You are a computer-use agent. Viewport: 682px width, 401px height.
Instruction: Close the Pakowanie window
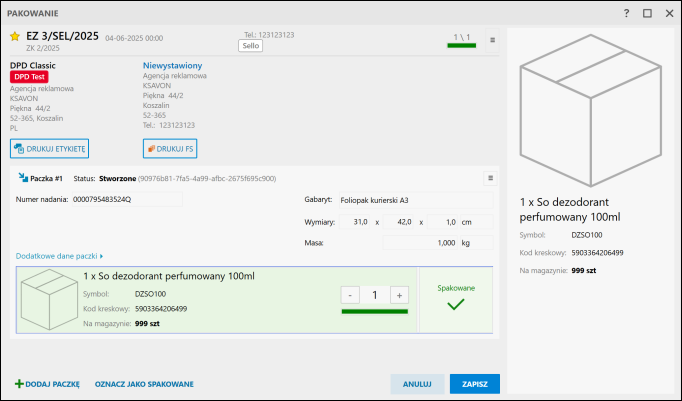coord(669,13)
